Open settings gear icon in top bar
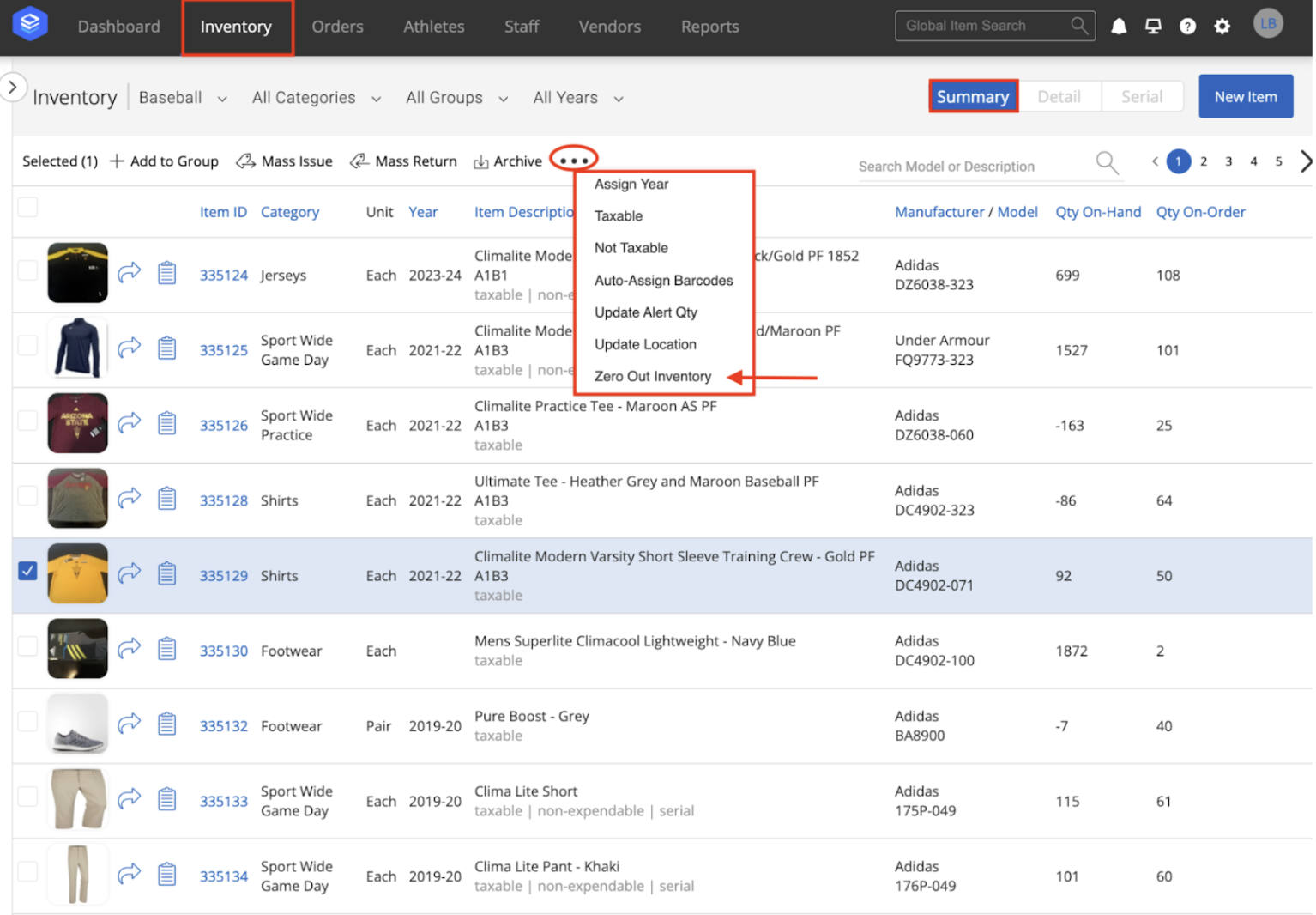This screenshot has width=1316, height=915. (1222, 27)
